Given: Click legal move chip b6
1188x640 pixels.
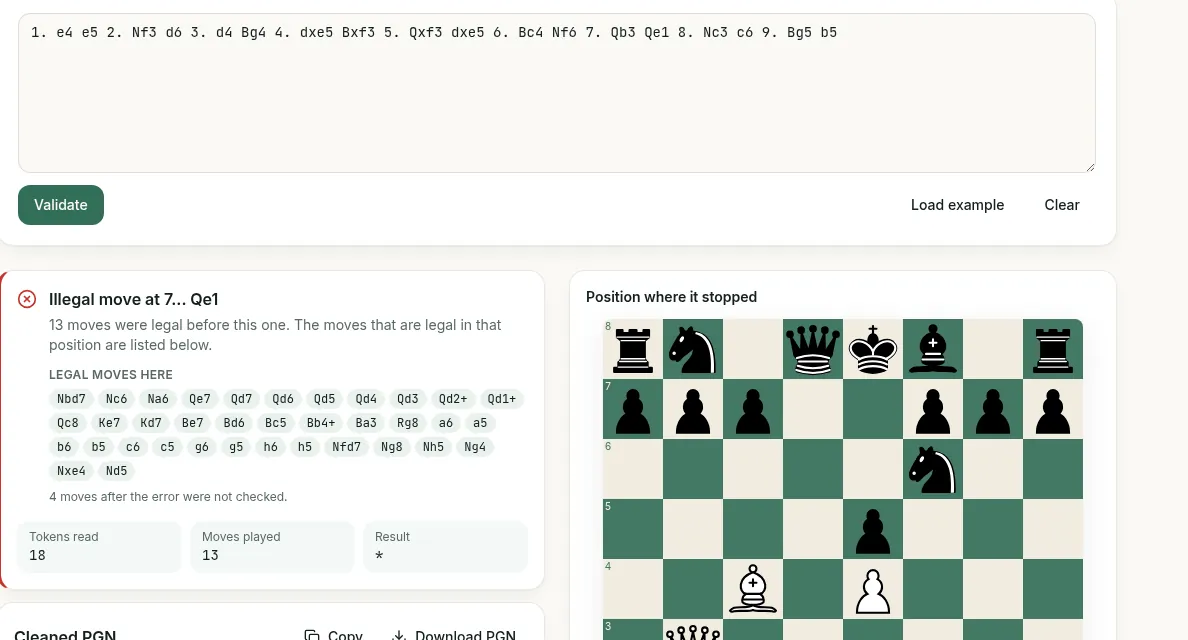Looking at the screenshot, I should click(64, 447).
